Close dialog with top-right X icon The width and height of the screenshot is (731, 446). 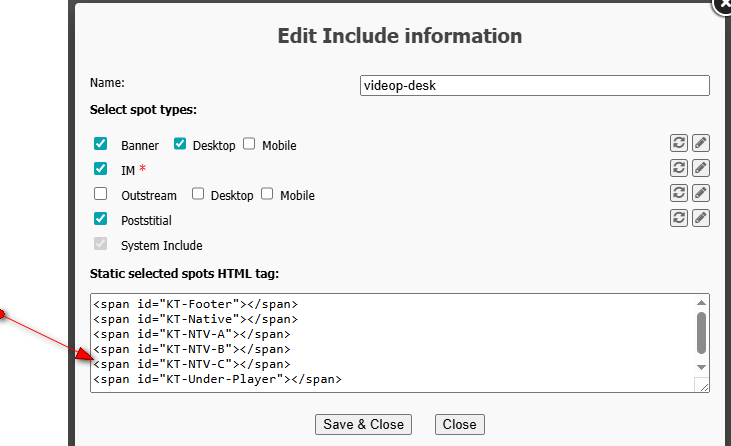723,4
